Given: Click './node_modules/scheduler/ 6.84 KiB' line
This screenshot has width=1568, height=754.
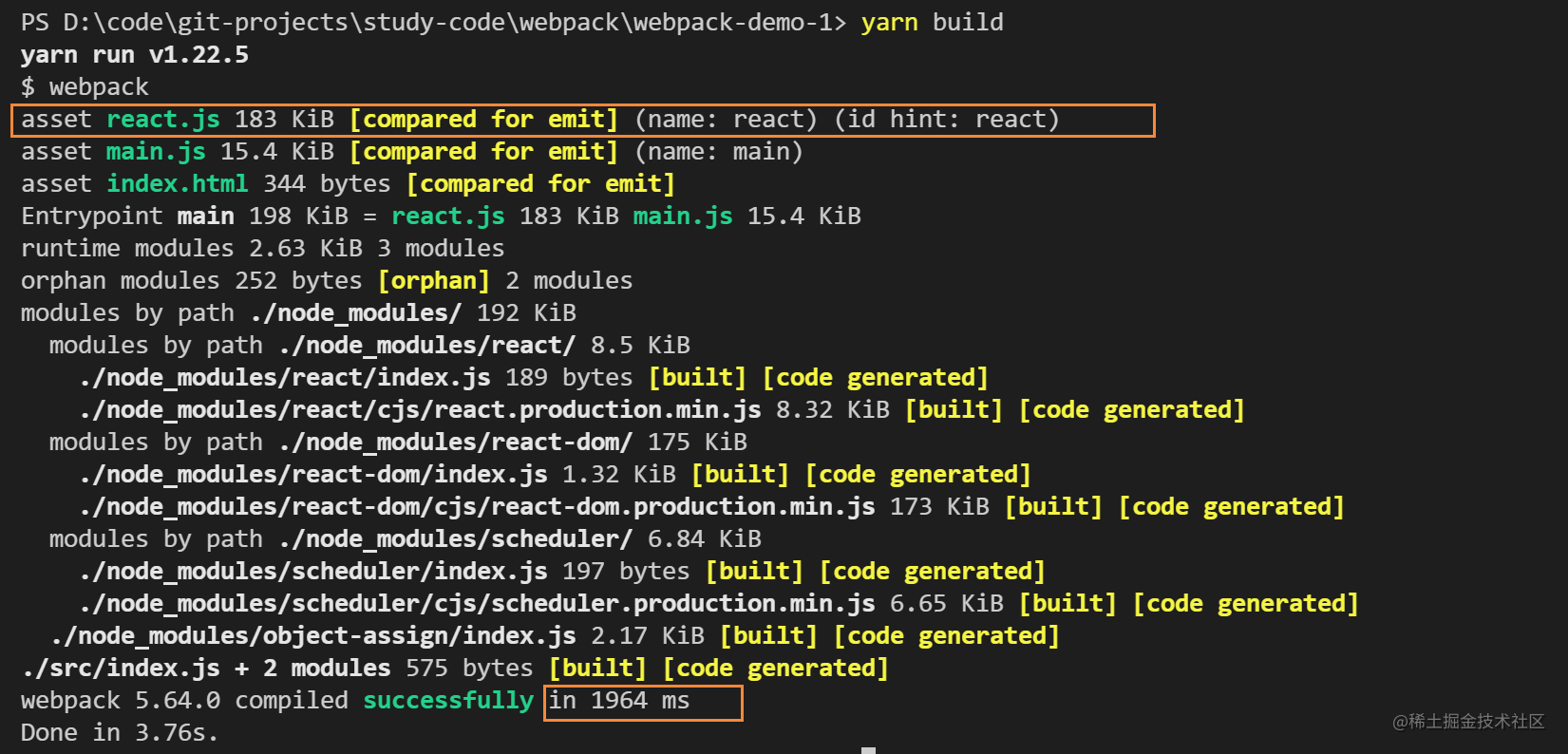Looking at the screenshot, I should [x=520, y=538].
